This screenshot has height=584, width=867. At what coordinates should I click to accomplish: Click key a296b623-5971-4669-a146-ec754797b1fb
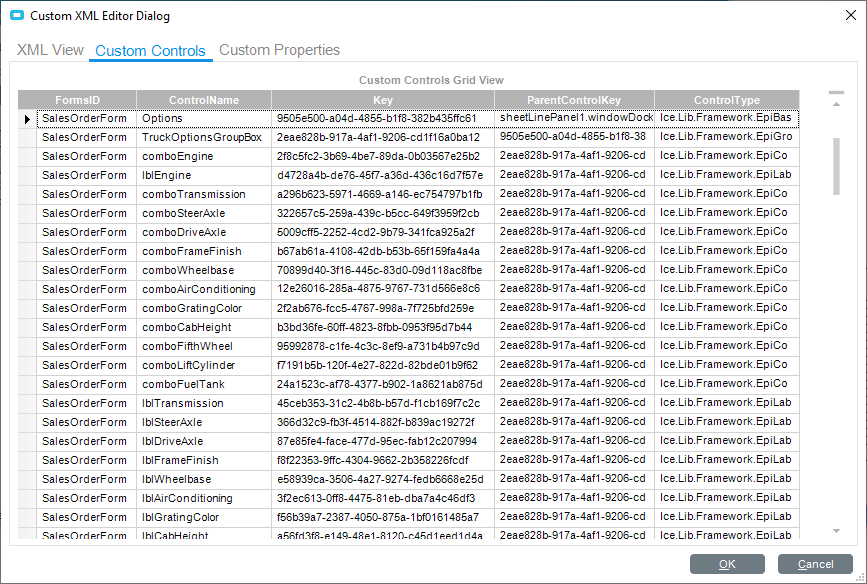(383, 194)
